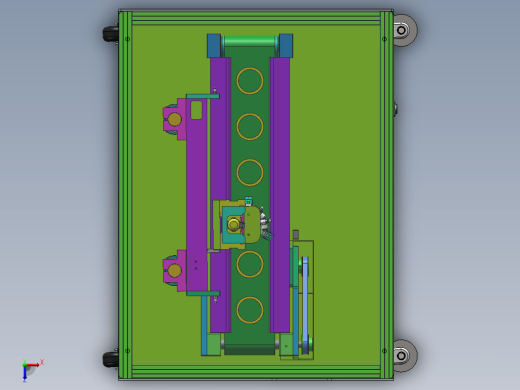520x390 pixels.
Task: Select the upper teal bracket on the plate
Action: tap(203, 96)
